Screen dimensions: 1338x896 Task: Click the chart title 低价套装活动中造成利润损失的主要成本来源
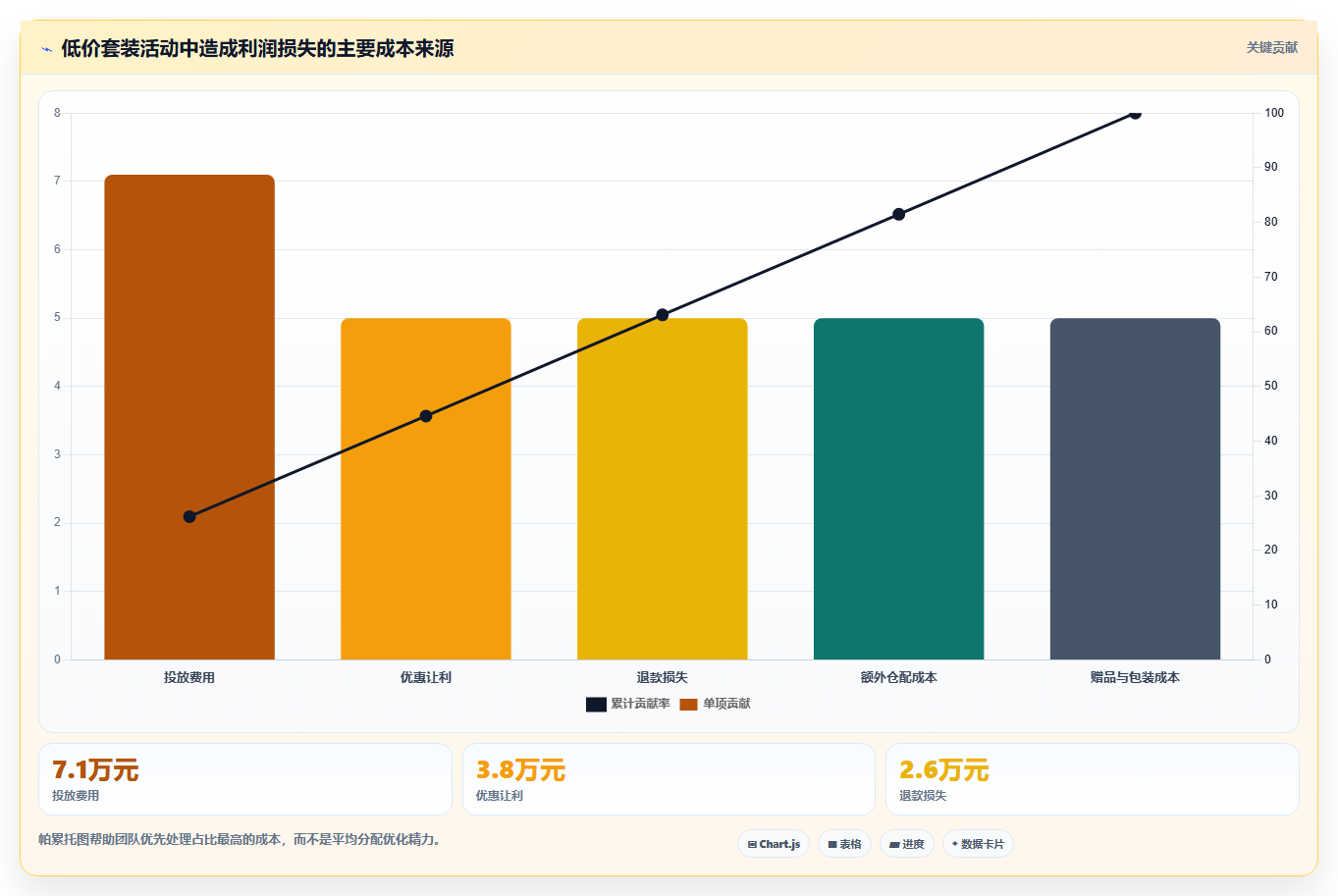(x=257, y=48)
